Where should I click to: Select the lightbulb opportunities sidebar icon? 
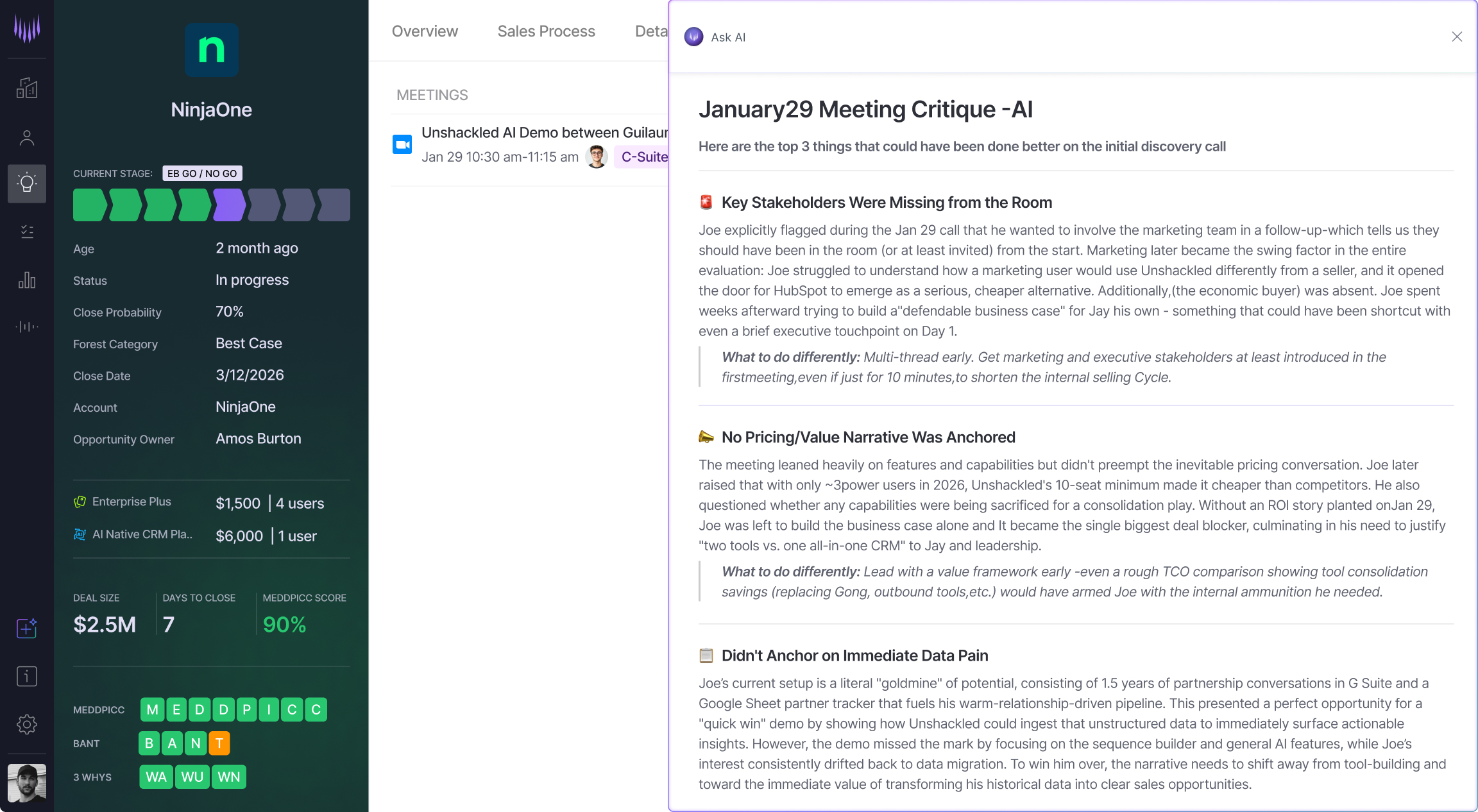pos(27,183)
